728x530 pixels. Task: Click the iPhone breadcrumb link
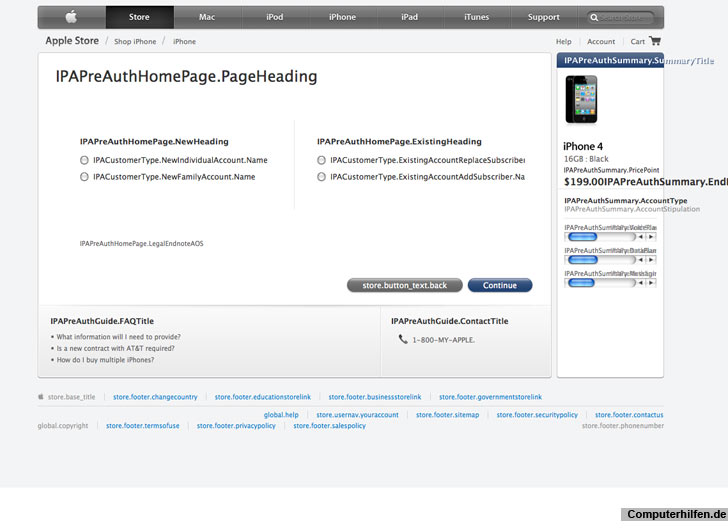point(184,42)
